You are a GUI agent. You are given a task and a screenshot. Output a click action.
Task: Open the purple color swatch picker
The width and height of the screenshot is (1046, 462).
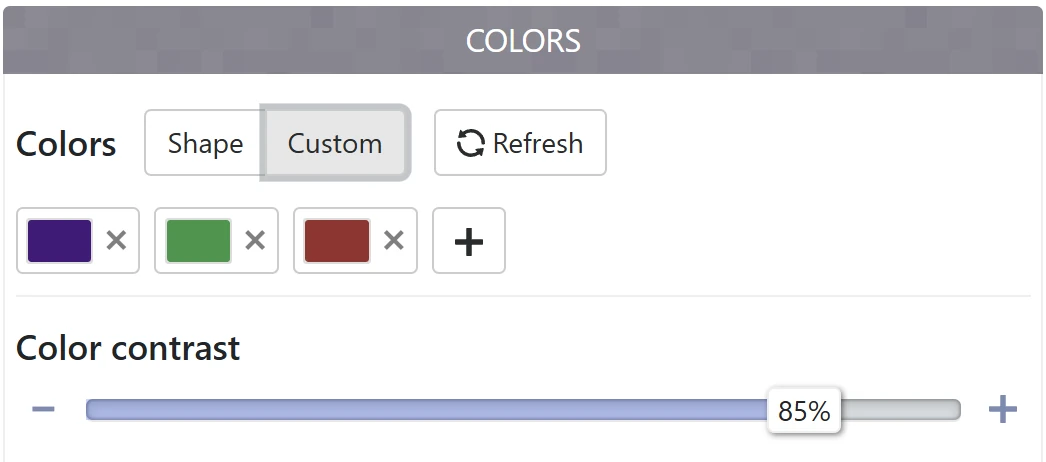coord(59,241)
